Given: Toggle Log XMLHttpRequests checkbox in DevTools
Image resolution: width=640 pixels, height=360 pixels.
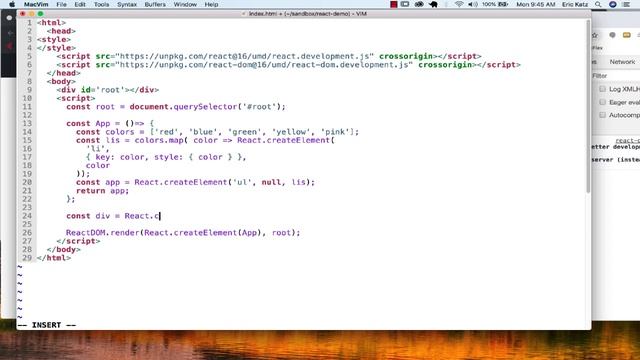Looking at the screenshot, I should (602, 89).
